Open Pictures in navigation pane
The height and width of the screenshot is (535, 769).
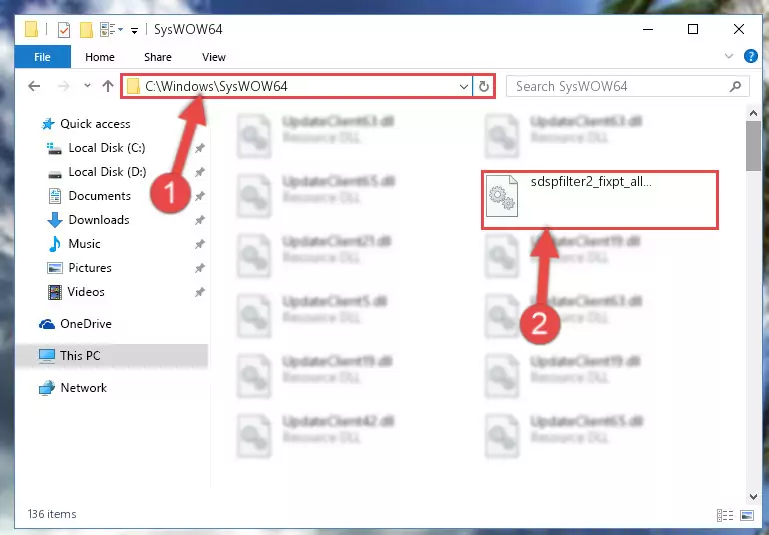[90, 268]
